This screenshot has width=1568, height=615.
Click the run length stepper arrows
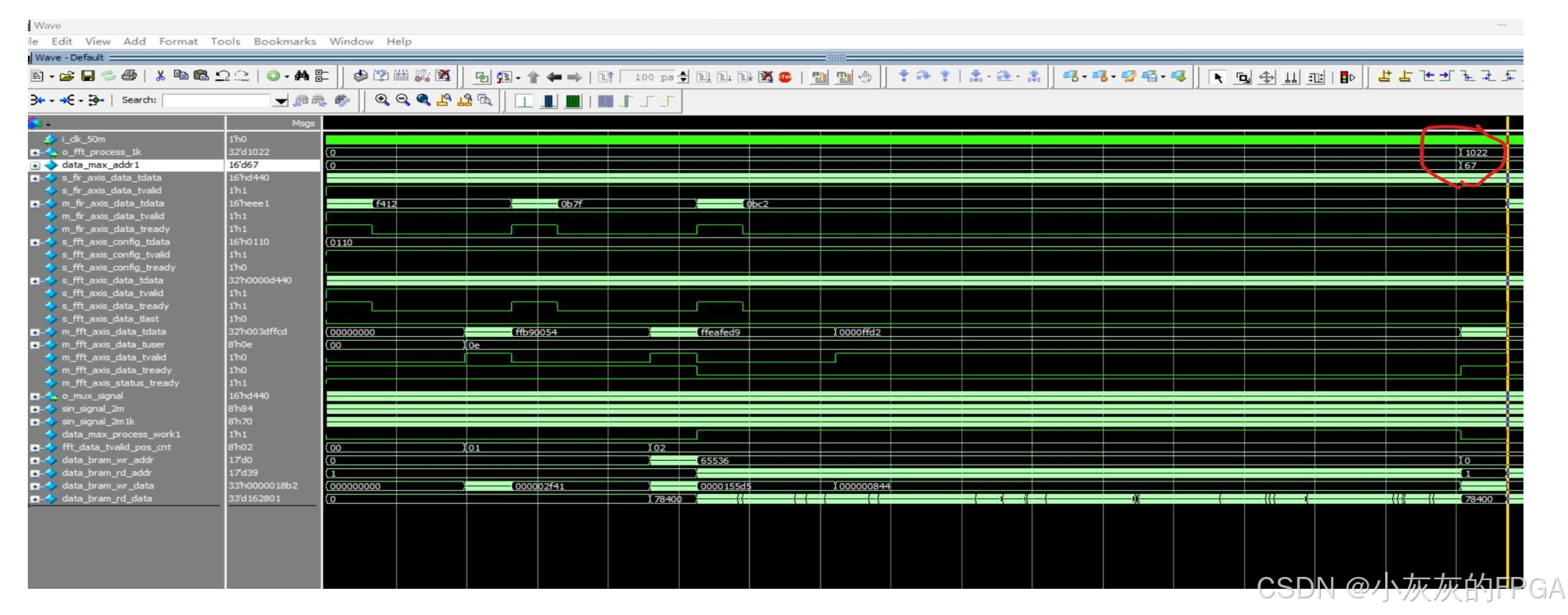[x=684, y=77]
